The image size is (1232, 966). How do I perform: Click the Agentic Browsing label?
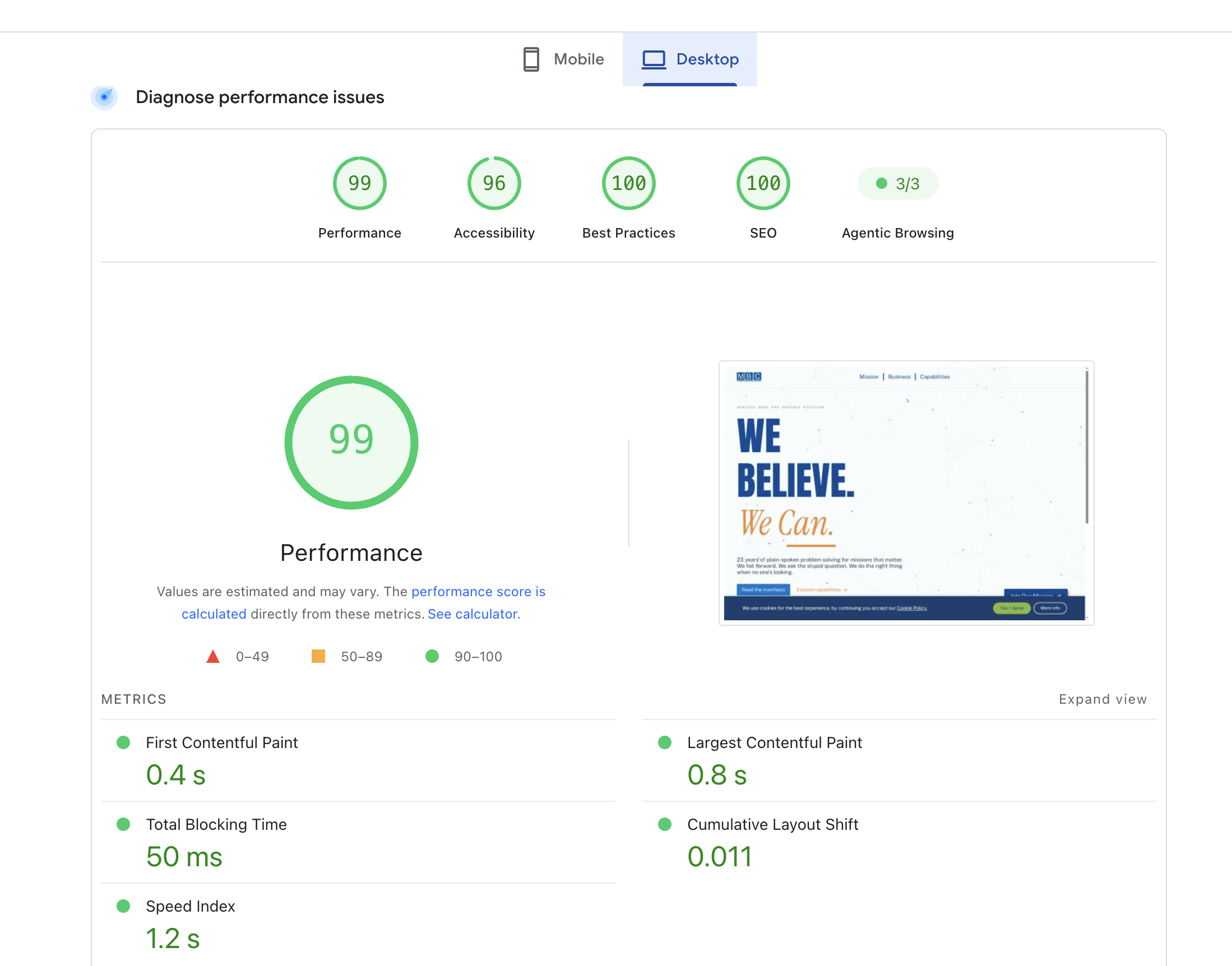[897, 233]
